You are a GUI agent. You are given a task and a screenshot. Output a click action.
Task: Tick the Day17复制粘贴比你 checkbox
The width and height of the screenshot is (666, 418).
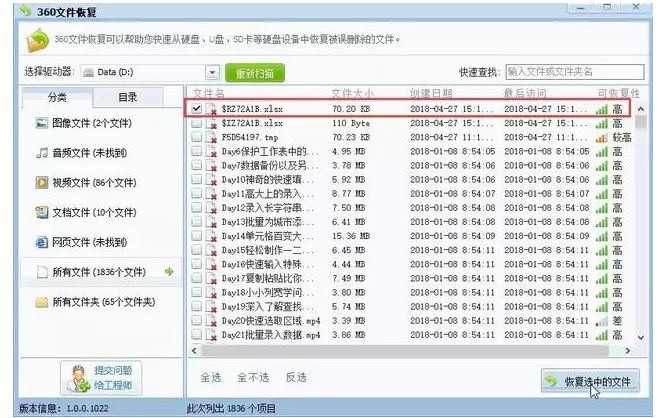tap(196, 278)
